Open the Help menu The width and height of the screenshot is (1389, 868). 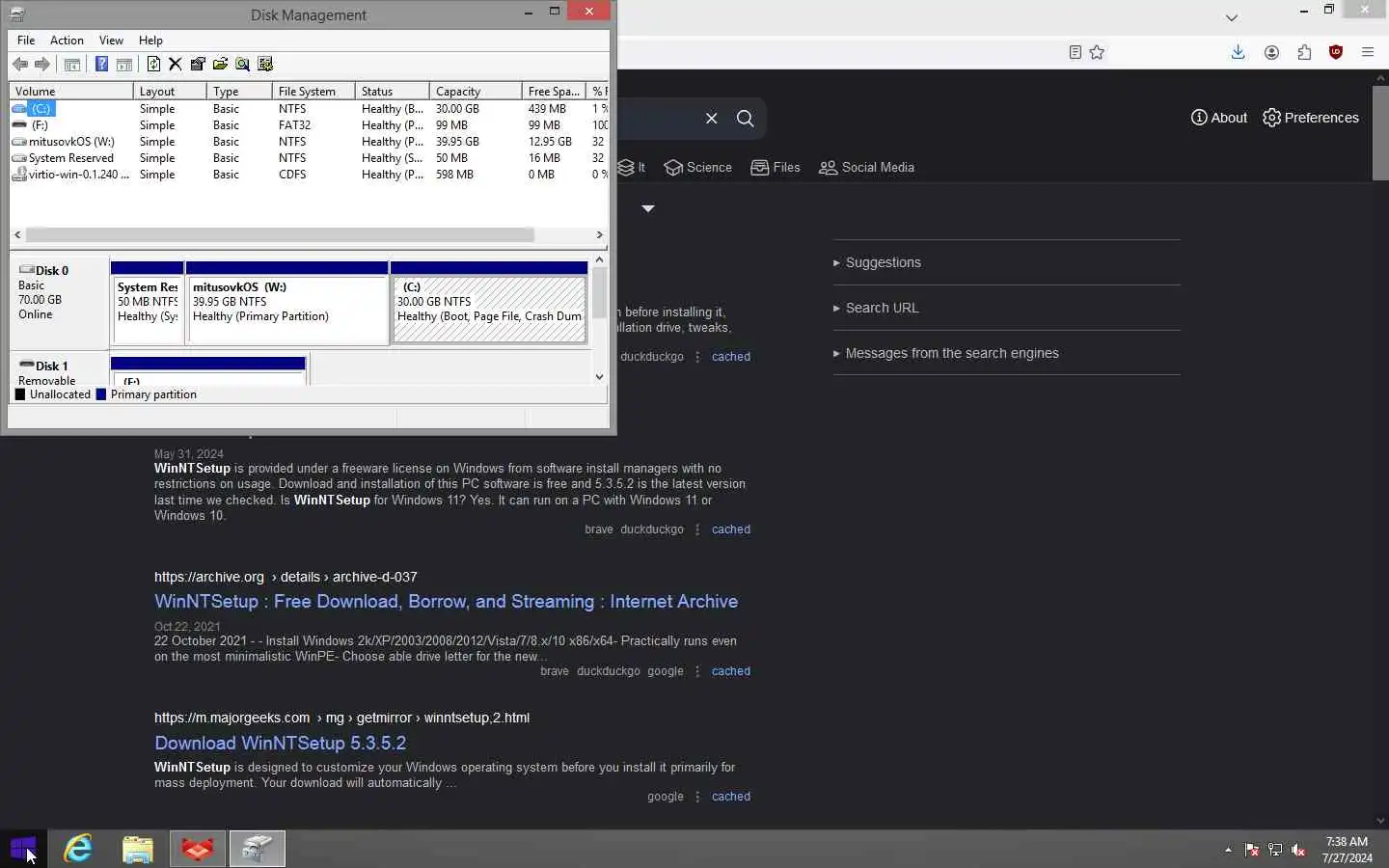coord(150,41)
